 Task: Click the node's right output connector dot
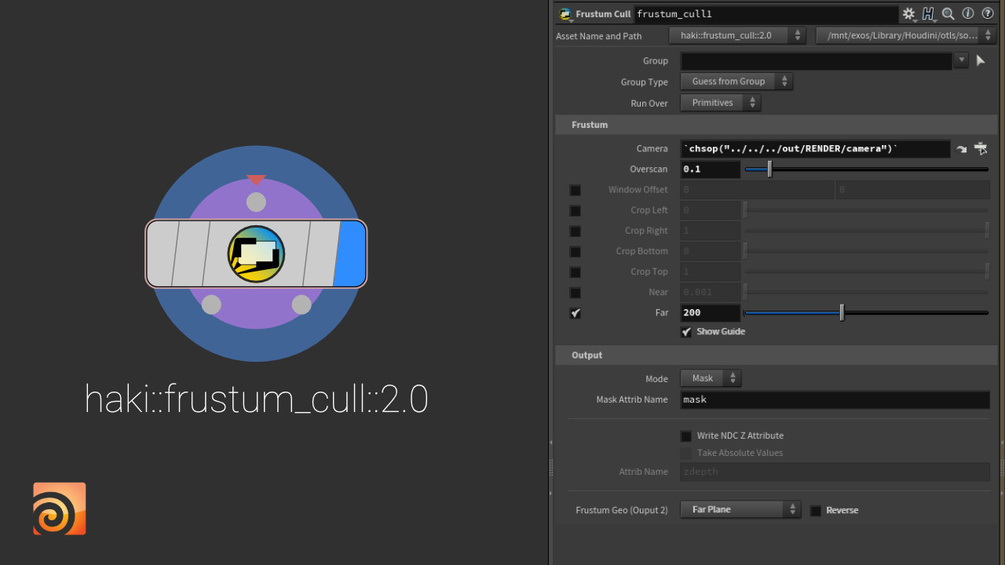301,304
